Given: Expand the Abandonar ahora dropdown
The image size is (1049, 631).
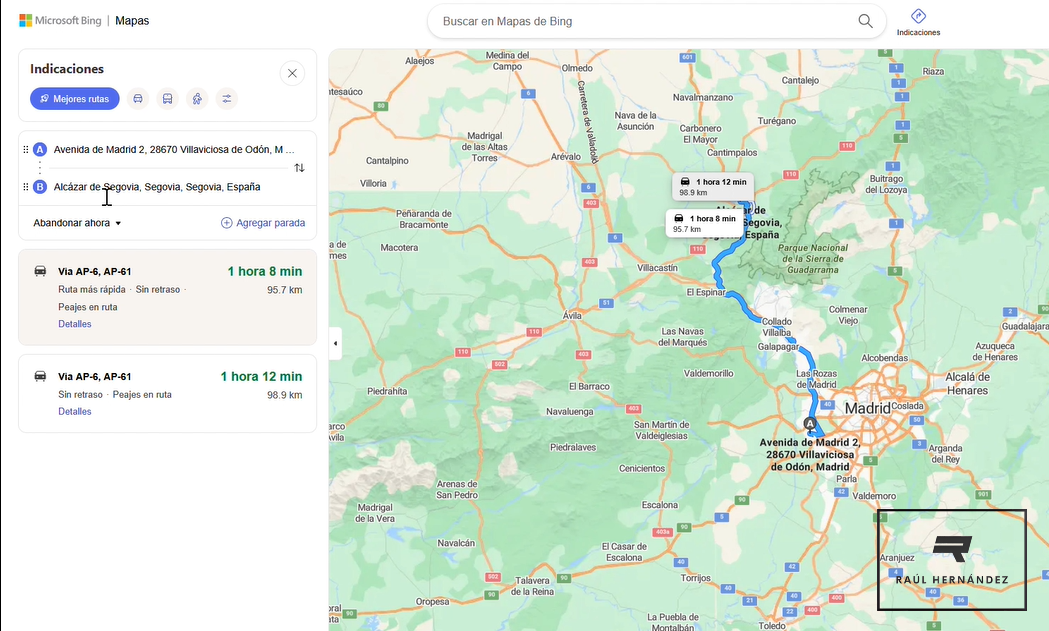Looking at the screenshot, I should point(77,223).
